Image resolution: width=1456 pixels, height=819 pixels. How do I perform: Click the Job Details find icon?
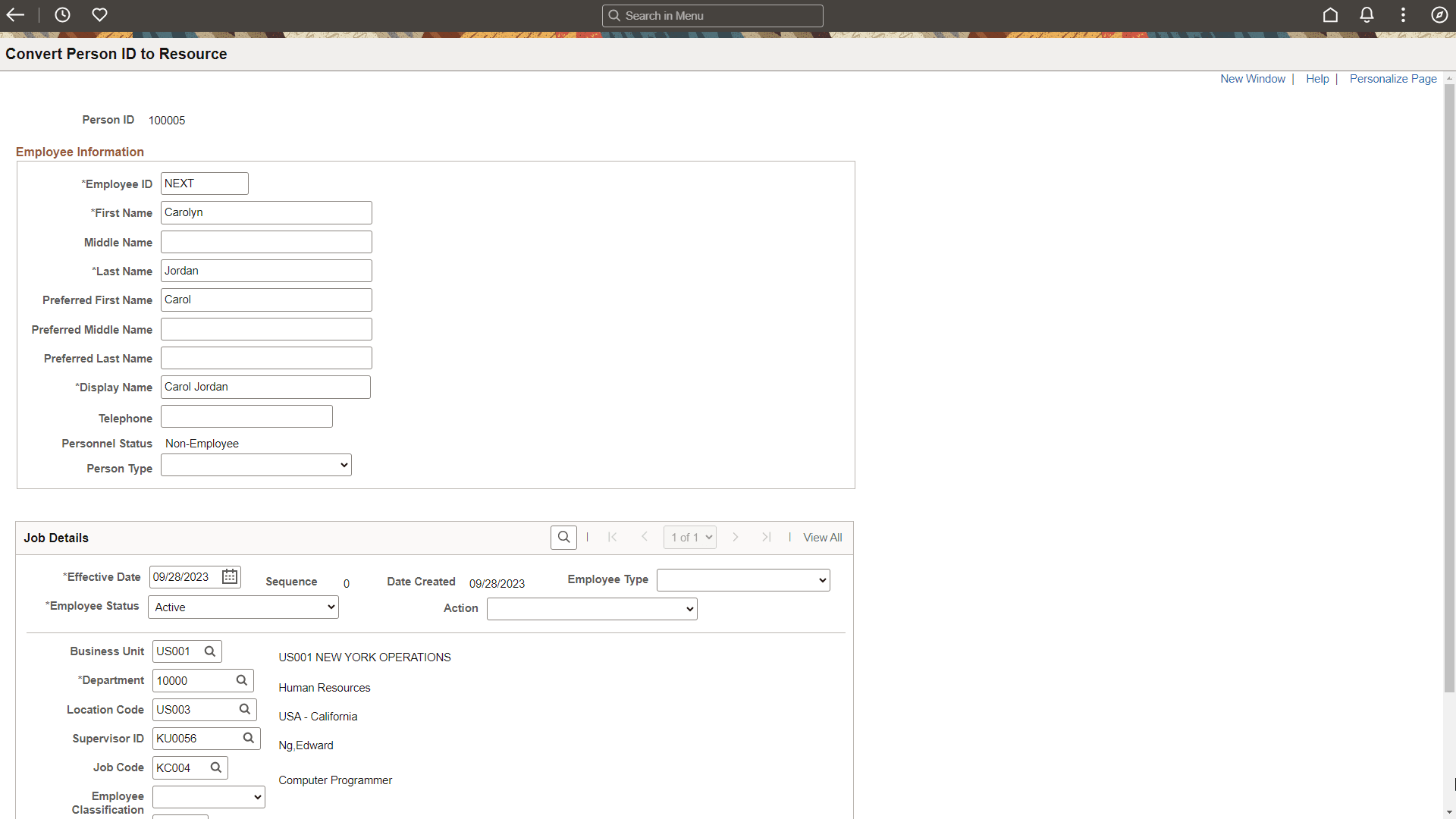[x=563, y=537]
